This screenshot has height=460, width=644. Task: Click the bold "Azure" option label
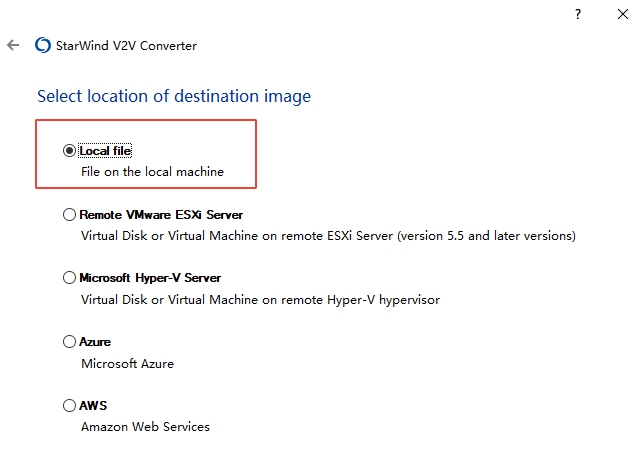95,342
